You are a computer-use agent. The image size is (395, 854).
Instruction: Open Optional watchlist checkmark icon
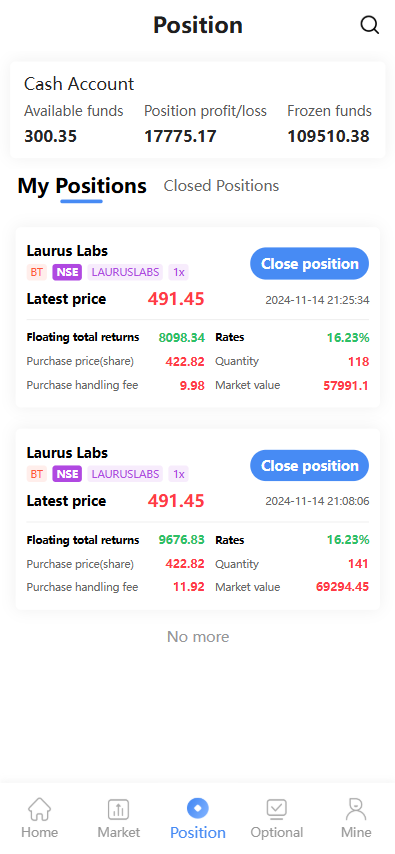pos(277,809)
